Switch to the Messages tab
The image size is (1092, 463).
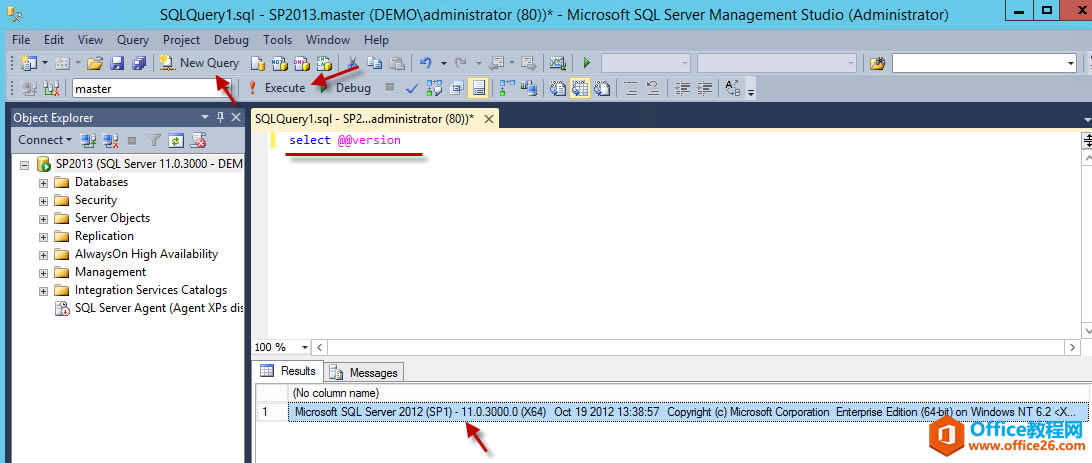[365, 372]
